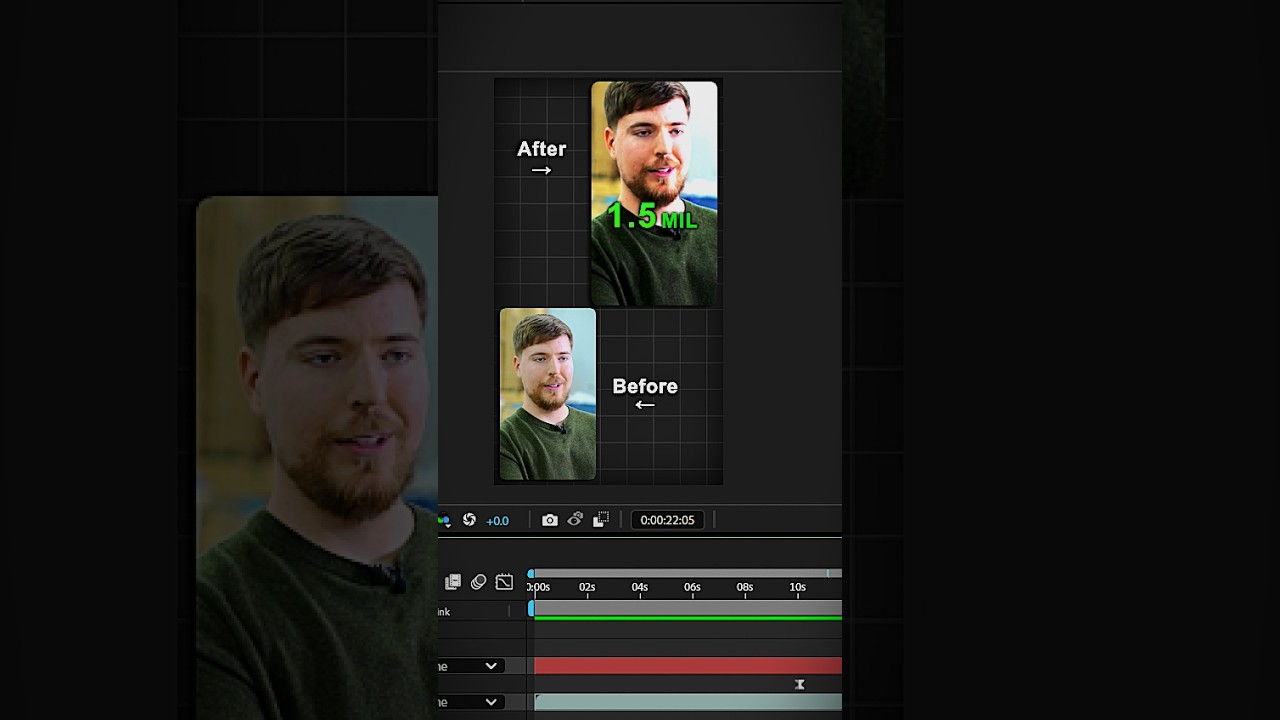Click the 06s mark on time ruler
1280x720 pixels.
(x=692, y=588)
